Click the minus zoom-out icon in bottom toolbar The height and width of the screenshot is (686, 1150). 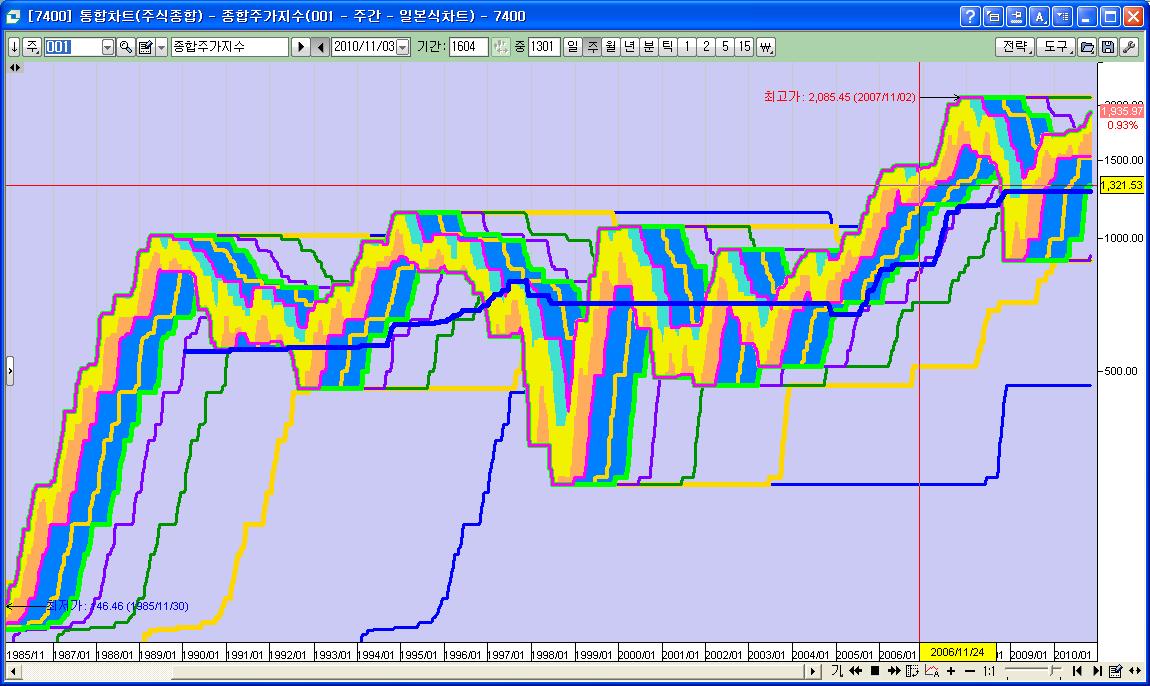[968, 671]
